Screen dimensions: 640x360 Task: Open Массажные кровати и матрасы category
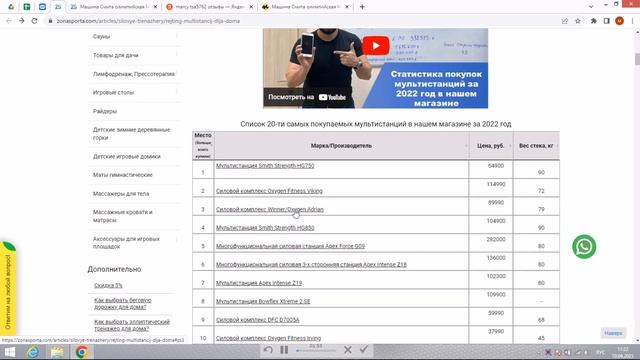click(x=122, y=216)
